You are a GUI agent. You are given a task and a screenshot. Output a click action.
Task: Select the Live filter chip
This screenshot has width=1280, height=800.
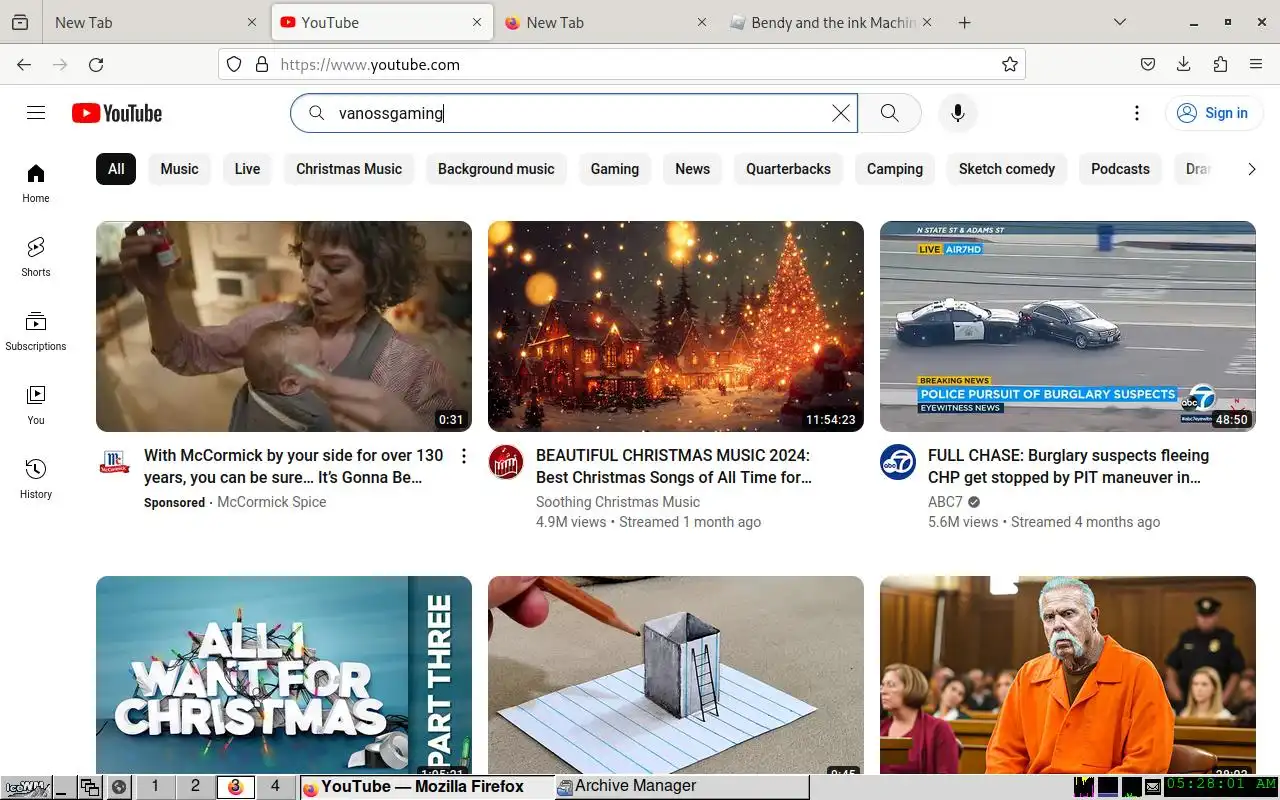247,169
